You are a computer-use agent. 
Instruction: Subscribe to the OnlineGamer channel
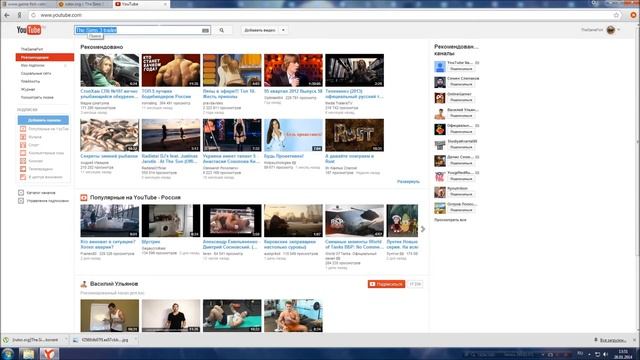pos(461,100)
